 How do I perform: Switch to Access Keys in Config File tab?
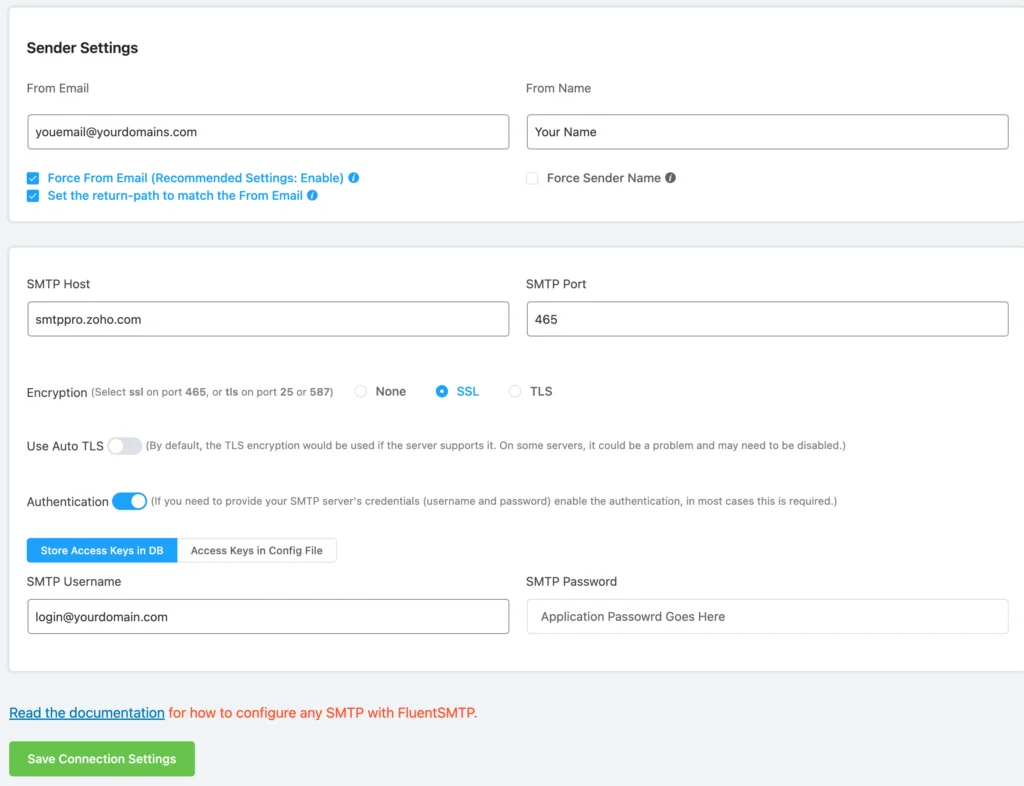pyautogui.click(x=257, y=550)
